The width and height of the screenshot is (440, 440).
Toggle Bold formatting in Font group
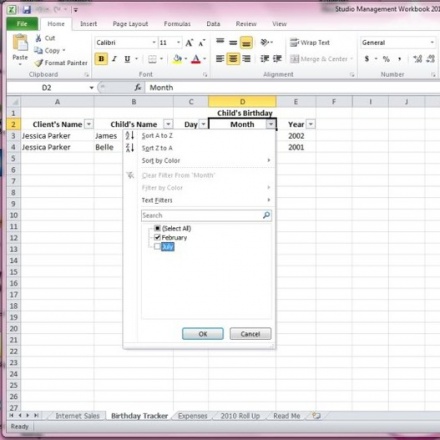101,59
